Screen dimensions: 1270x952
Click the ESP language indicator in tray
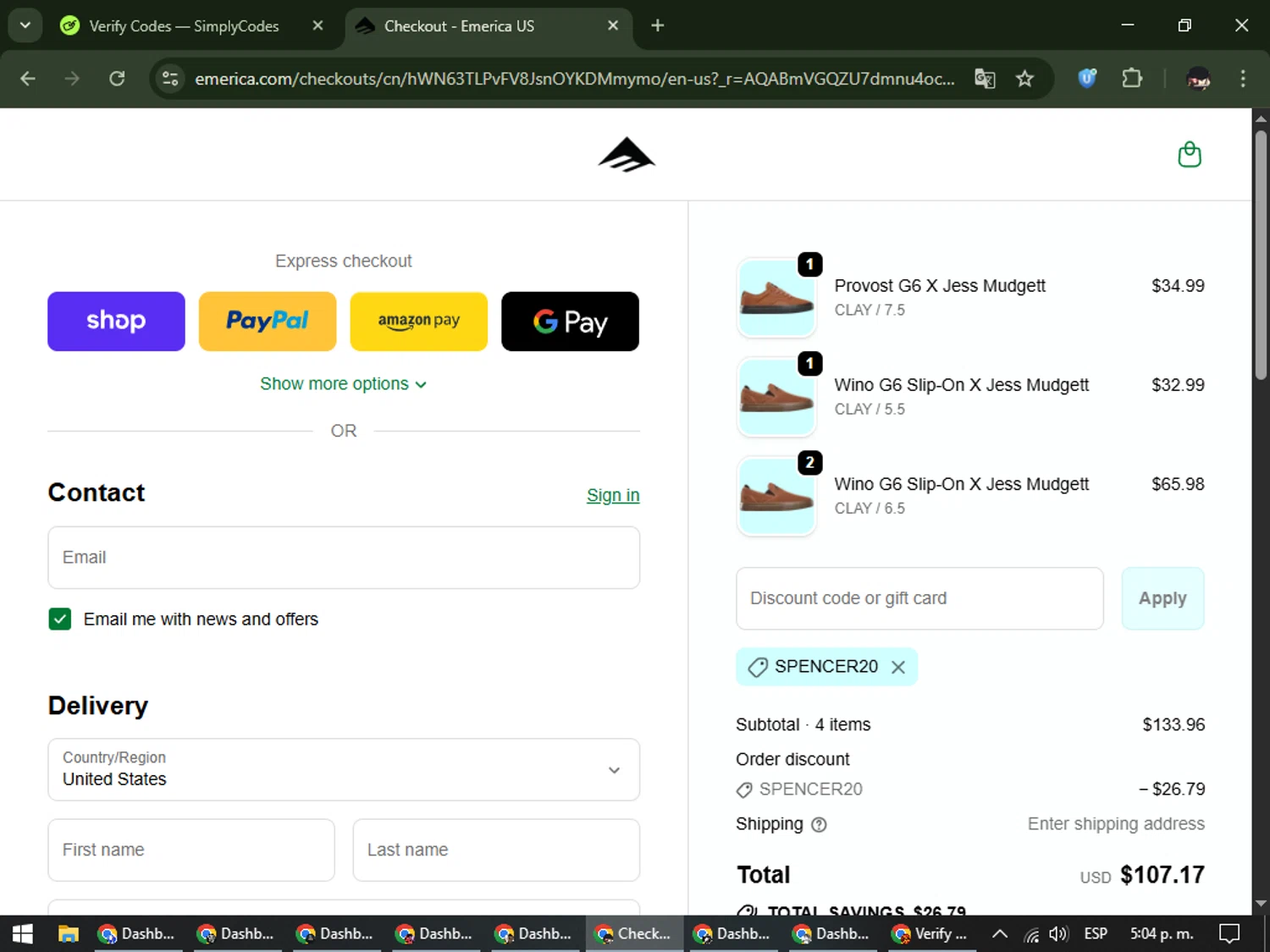(x=1096, y=933)
